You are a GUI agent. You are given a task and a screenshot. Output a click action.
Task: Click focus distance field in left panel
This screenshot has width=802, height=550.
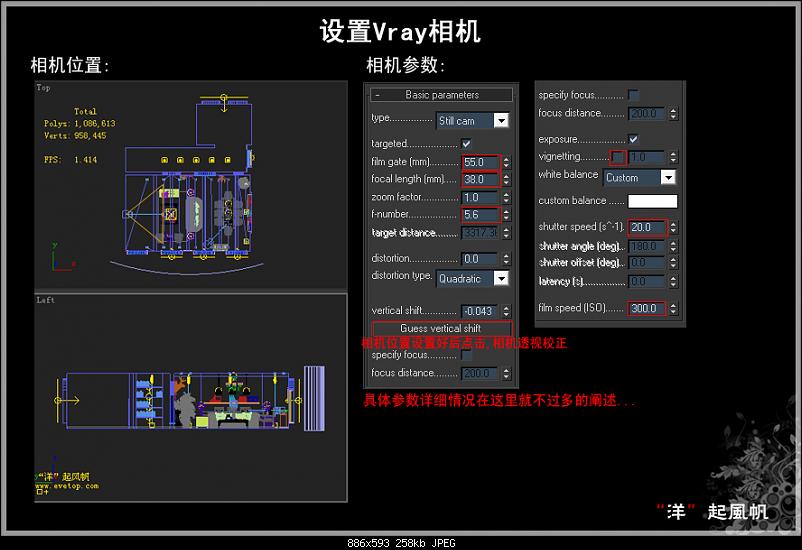click(479, 373)
